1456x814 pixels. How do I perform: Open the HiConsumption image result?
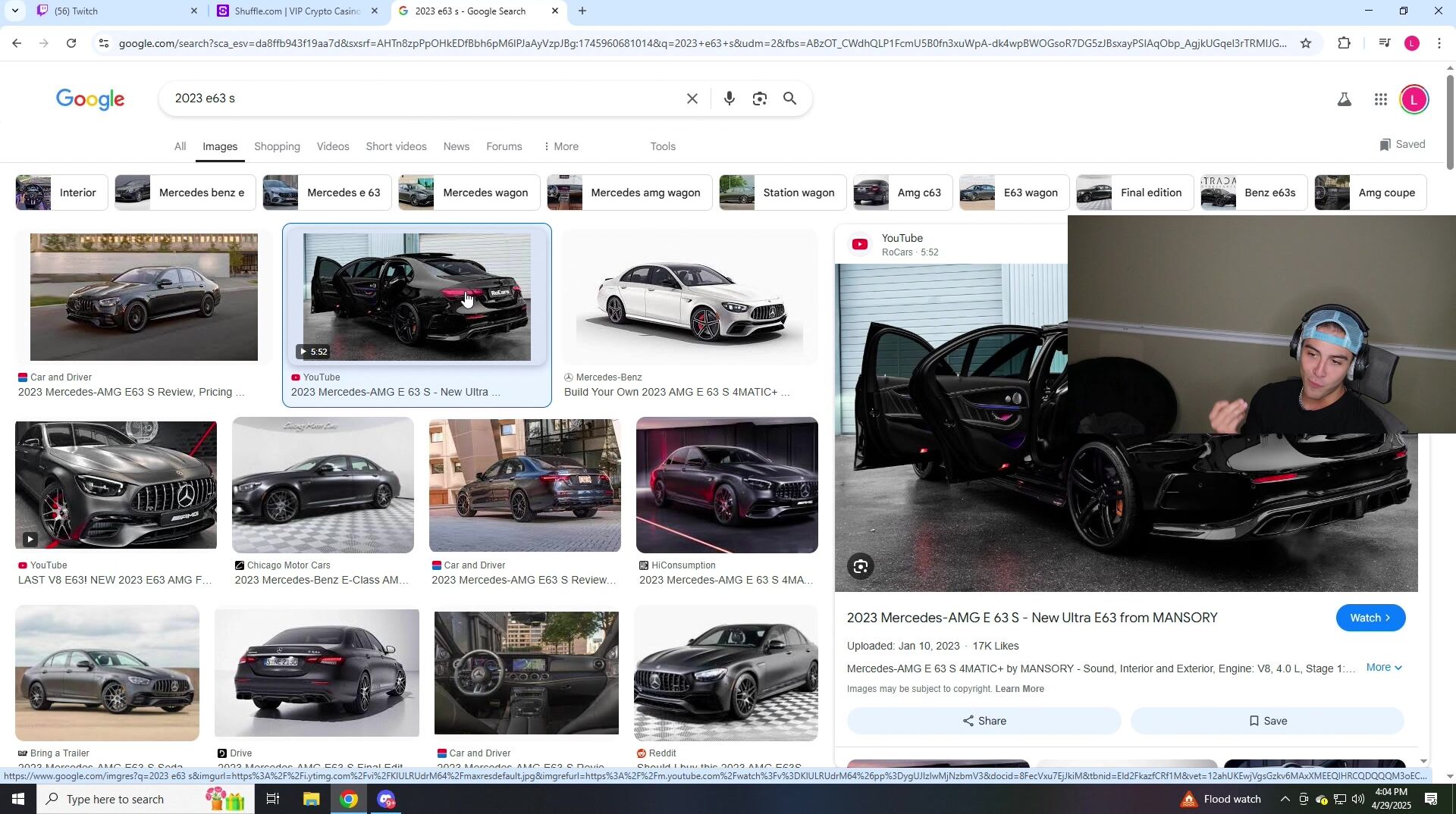tap(726, 485)
